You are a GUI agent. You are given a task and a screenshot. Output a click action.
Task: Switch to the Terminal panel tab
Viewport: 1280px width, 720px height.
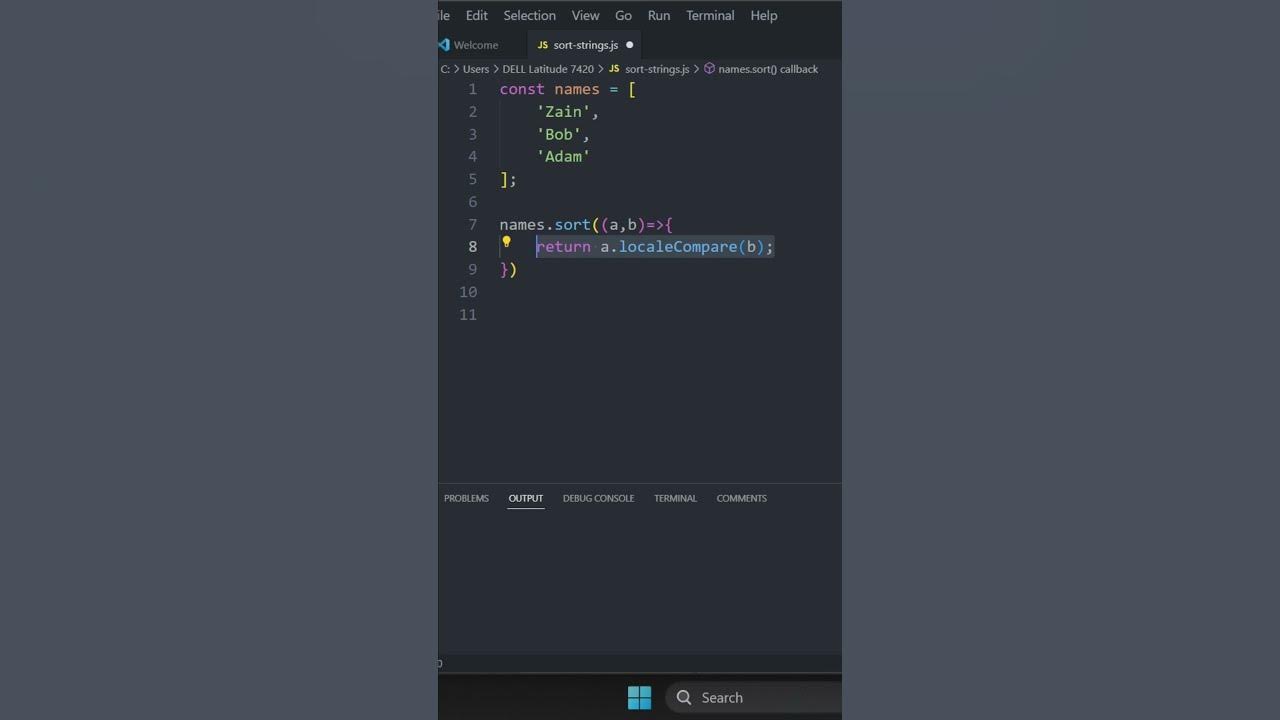675,498
